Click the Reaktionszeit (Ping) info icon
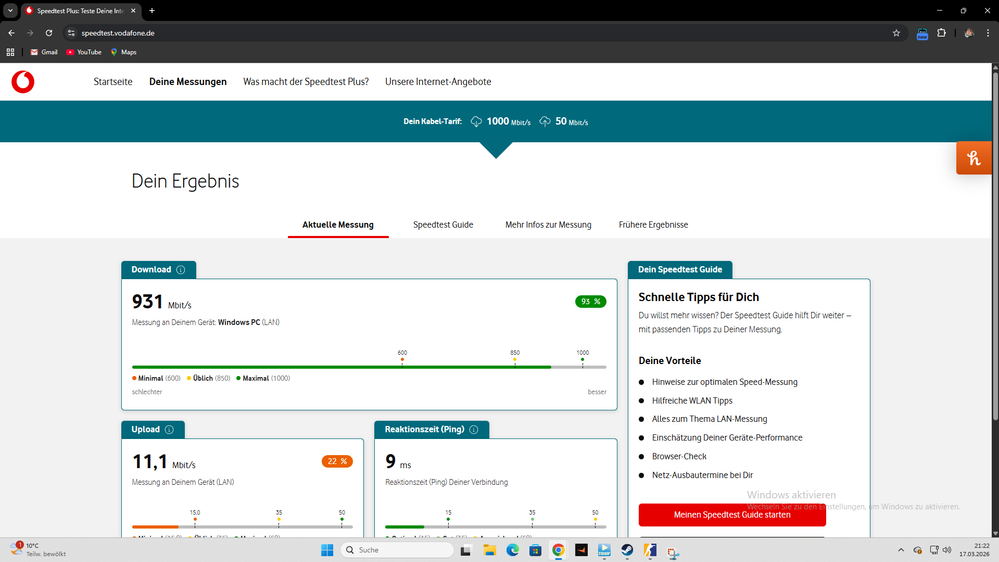 474,429
